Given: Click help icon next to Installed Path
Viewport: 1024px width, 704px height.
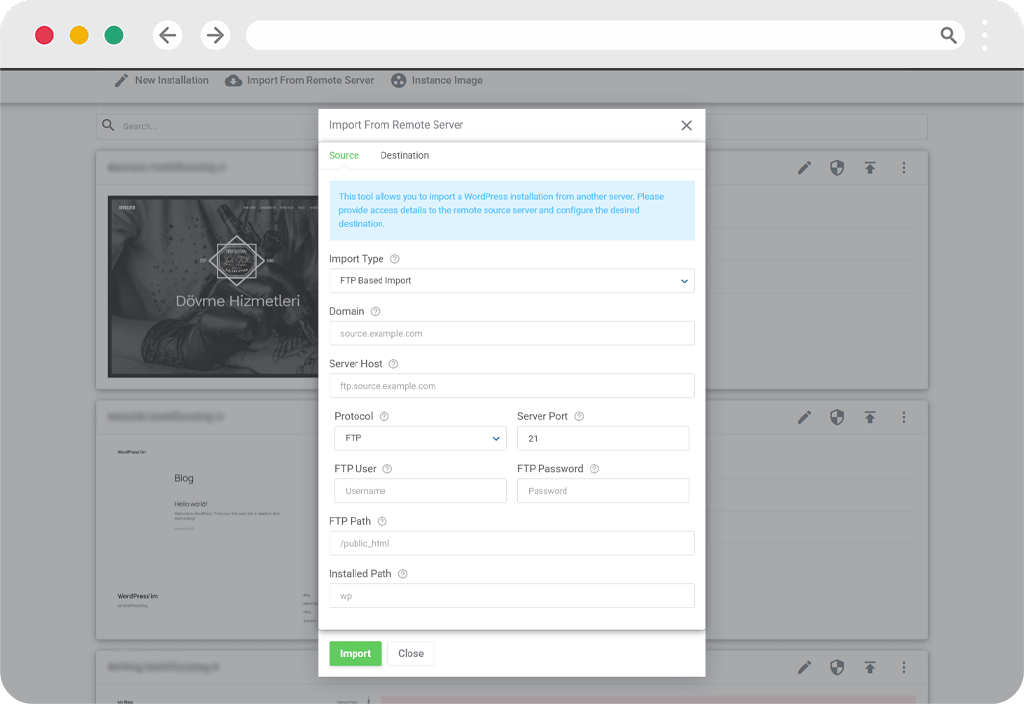Looking at the screenshot, I should [403, 574].
